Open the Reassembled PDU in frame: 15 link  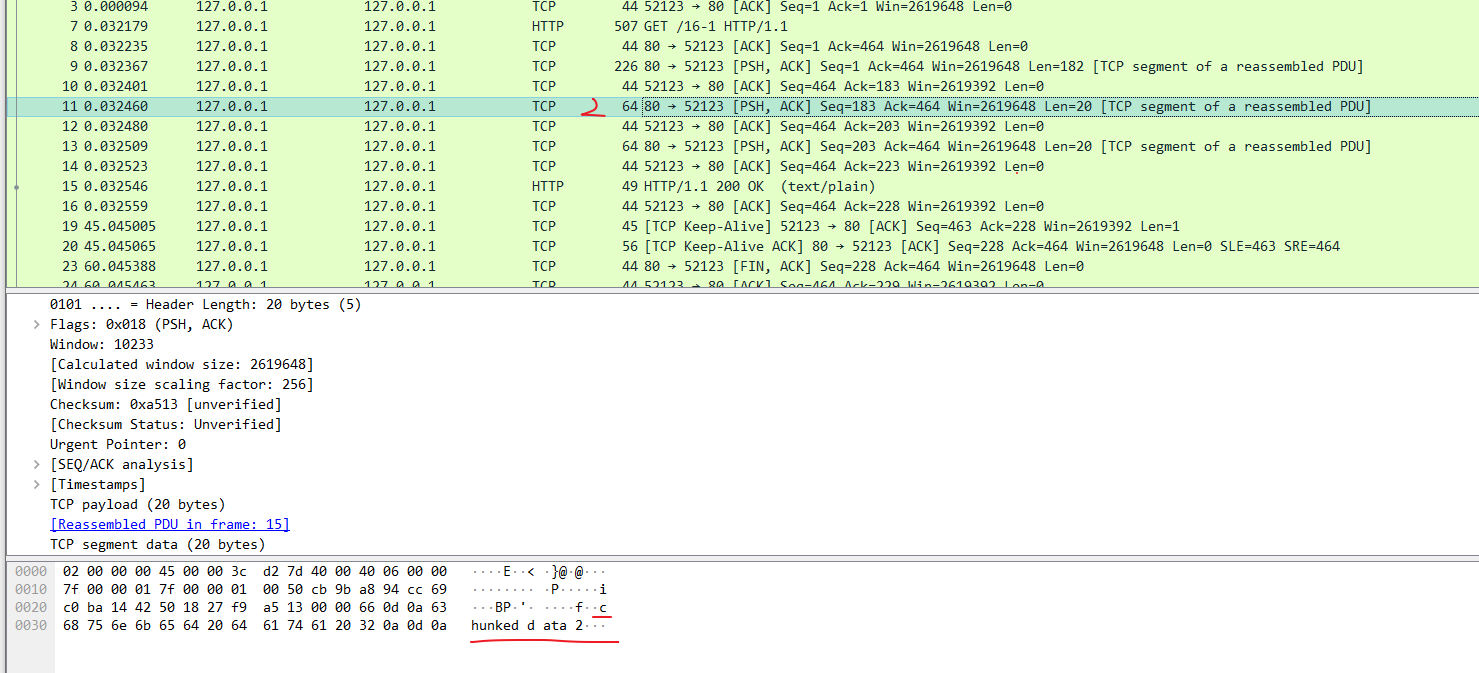pyautogui.click(x=169, y=524)
